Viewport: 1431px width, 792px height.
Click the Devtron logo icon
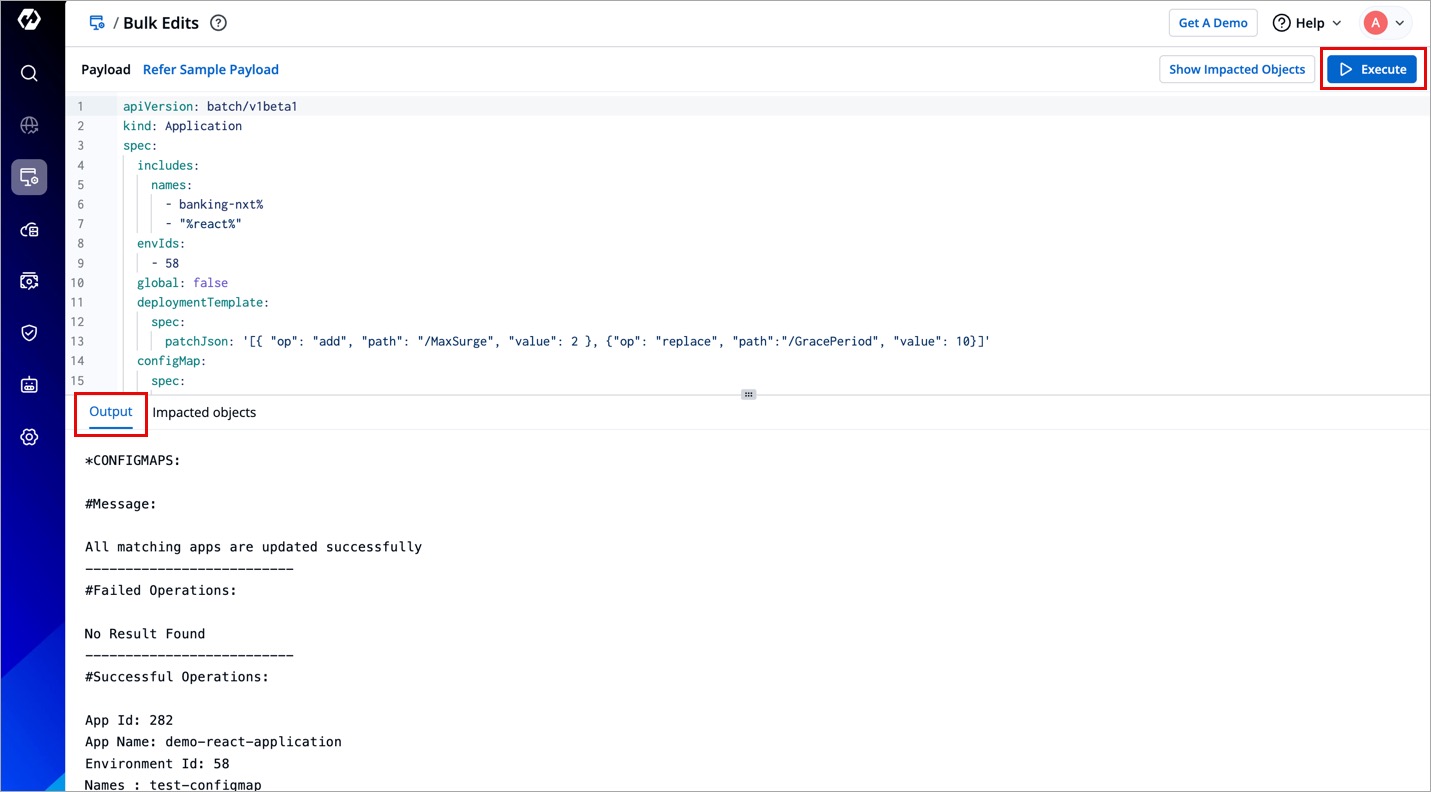(x=29, y=20)
